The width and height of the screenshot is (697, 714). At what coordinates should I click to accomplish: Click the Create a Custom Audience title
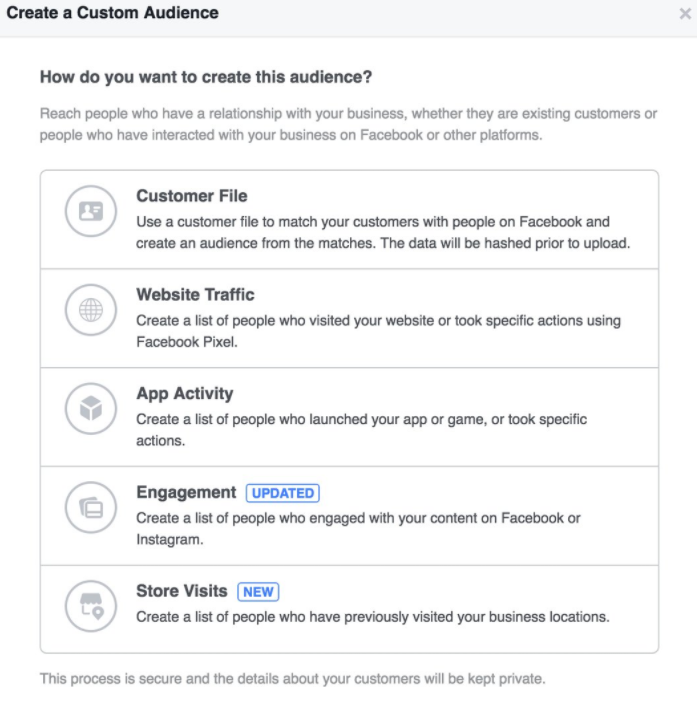(x=112, y=13)
